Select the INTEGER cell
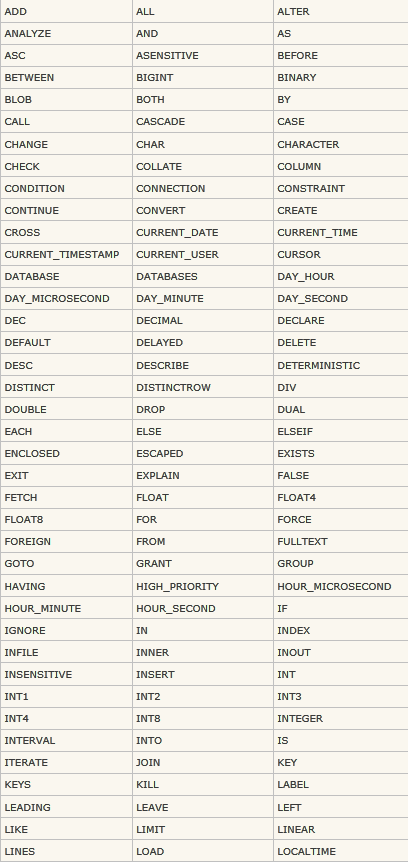This screenshot has width=408, height=862. click(x=341, y=719)
